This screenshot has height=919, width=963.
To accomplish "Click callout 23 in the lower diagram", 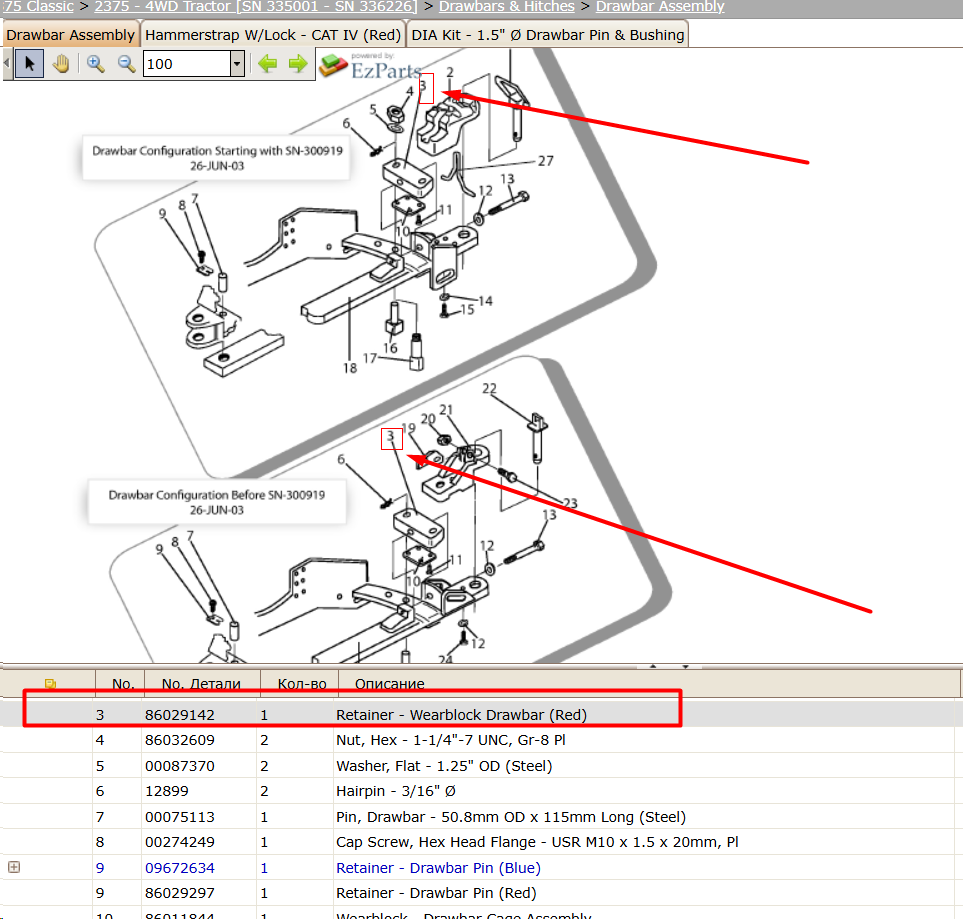I will point(571,503).
